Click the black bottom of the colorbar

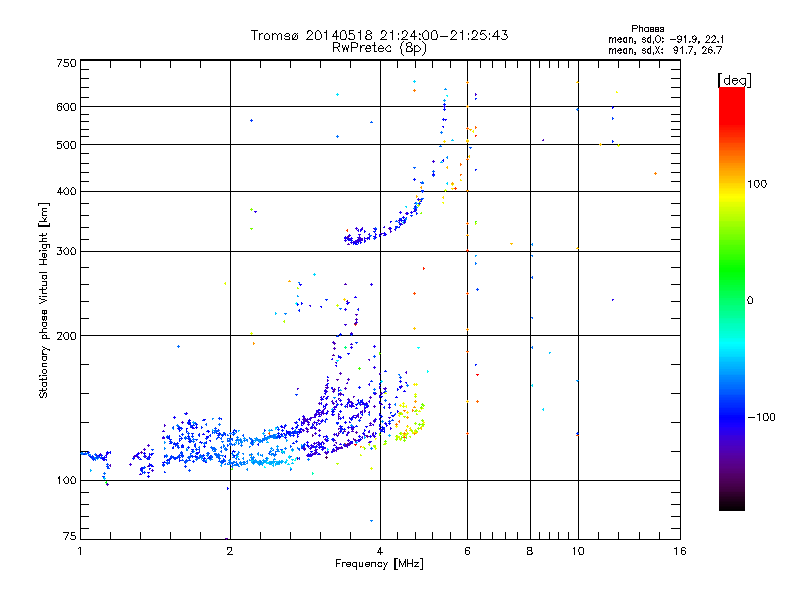pyautogui.click(x=732, y=503)
